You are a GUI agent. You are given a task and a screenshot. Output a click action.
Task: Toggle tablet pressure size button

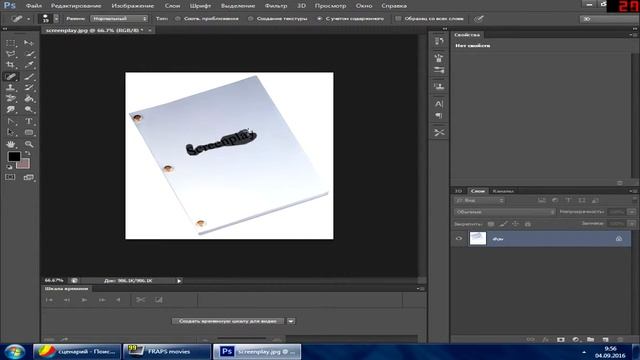pos(479,19)
